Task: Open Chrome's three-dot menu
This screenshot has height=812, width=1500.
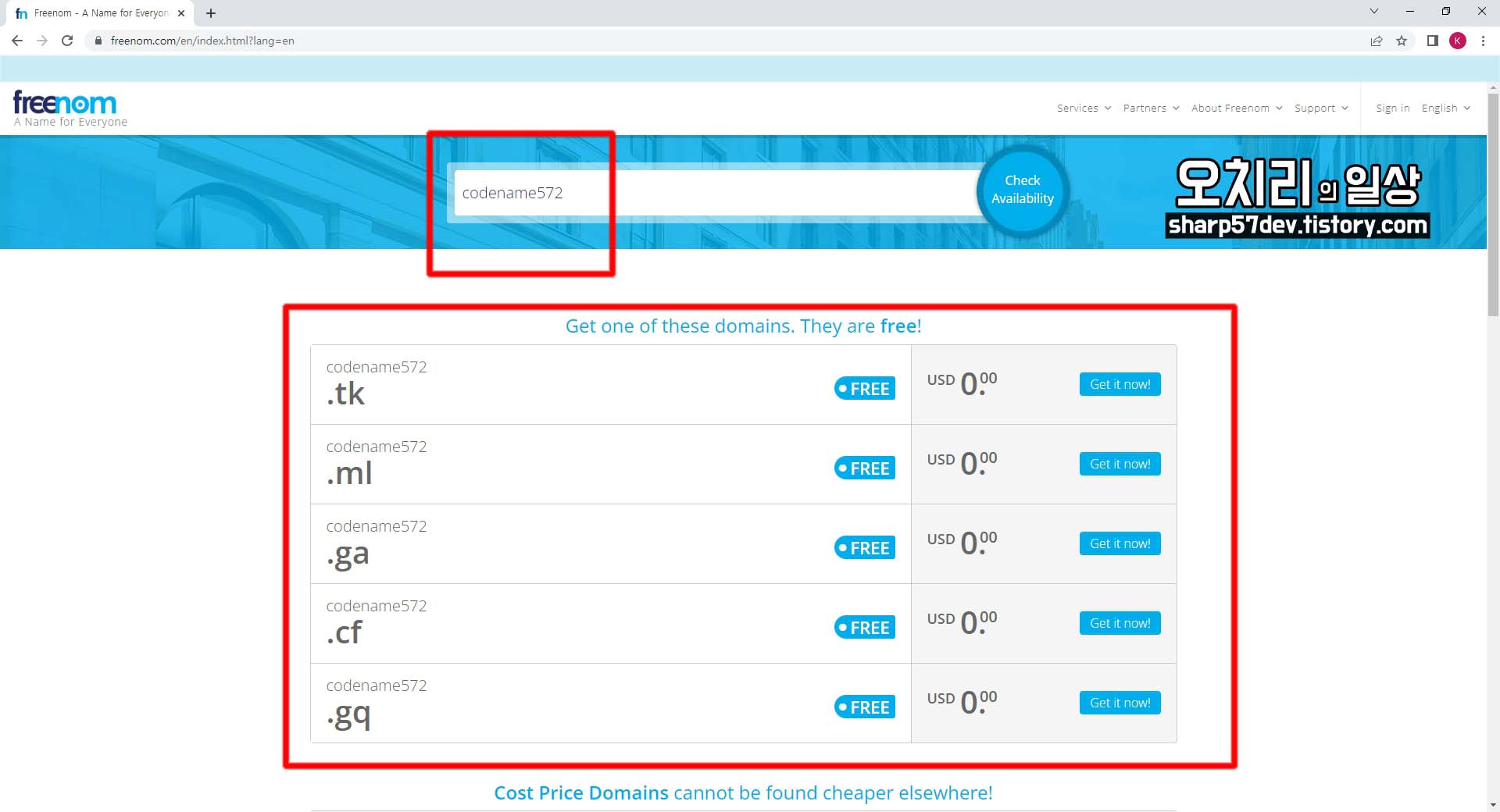Action: click(1483, 41)
